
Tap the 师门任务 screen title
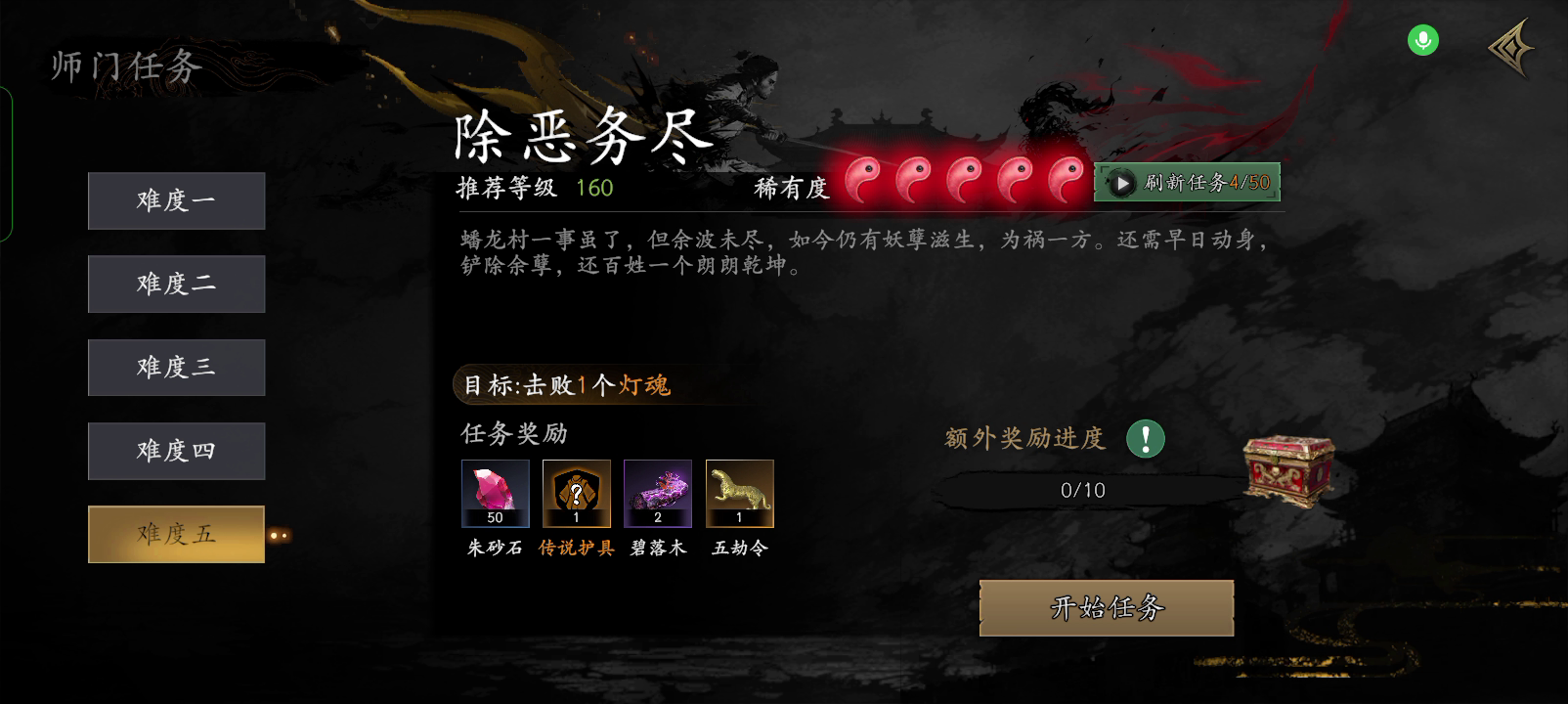click(x=126, y=66)
